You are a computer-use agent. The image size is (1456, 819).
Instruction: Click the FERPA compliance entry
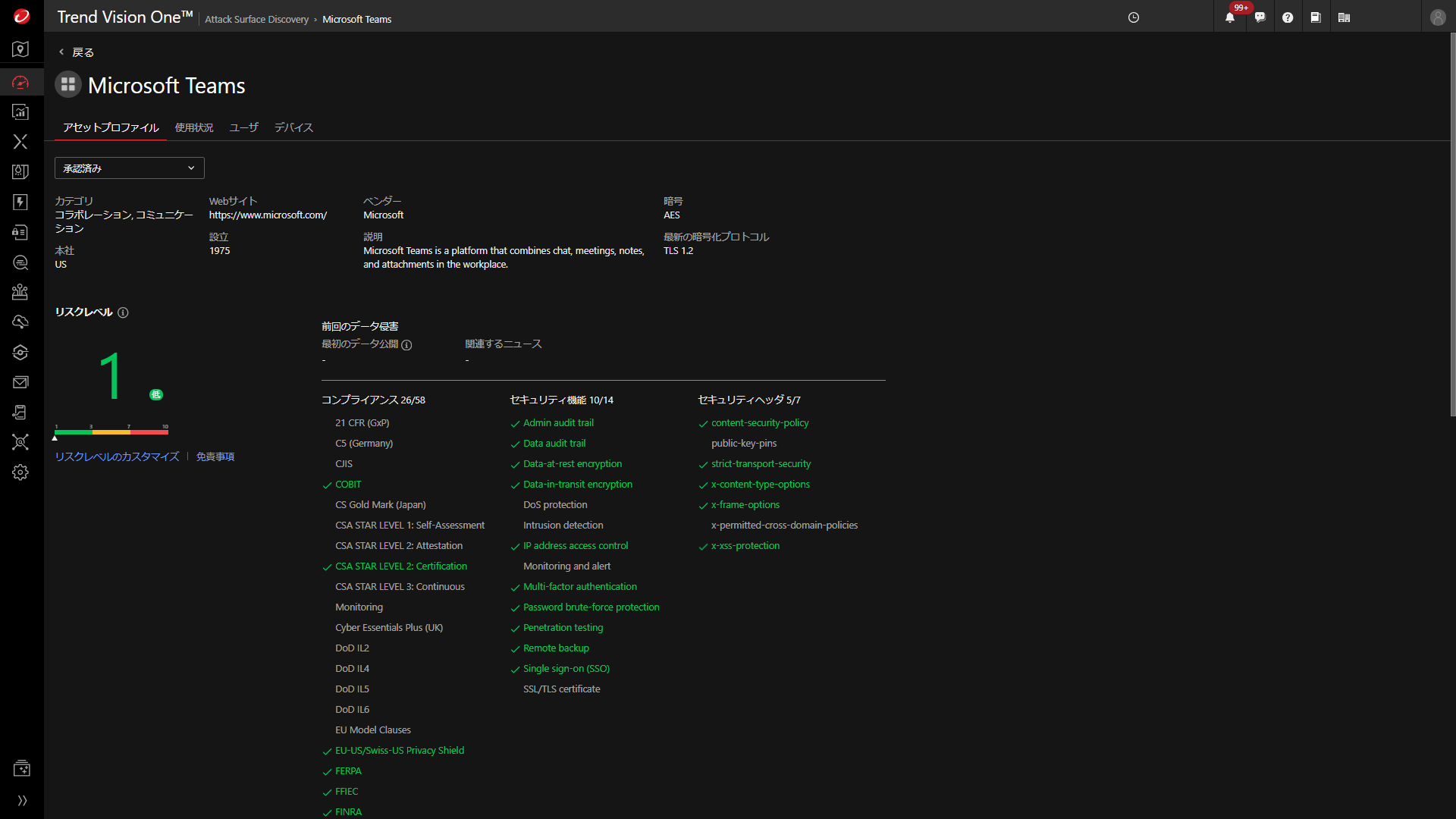point(348,771)
